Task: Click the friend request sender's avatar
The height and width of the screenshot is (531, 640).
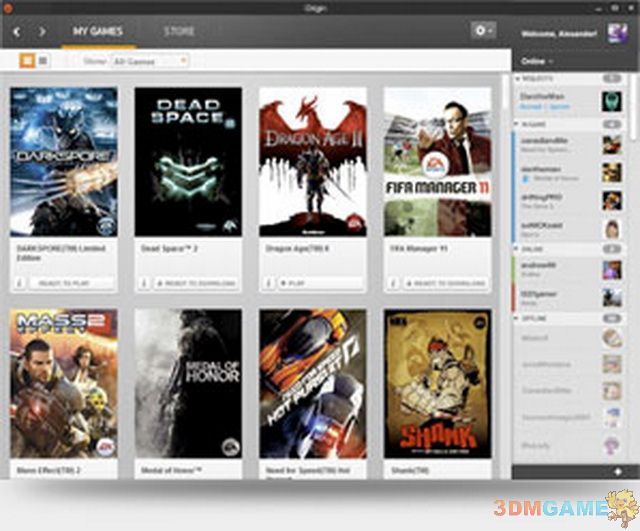Action: click(x=612, y=101)
